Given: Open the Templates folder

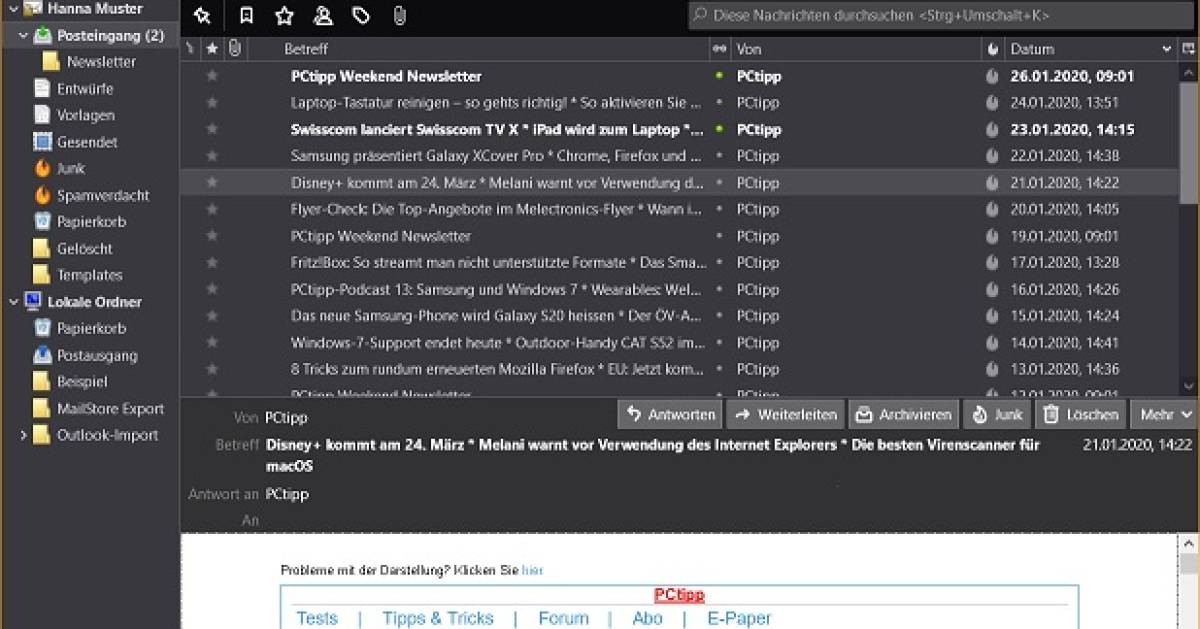Looking at the screenshot, I should click(89, 275).
